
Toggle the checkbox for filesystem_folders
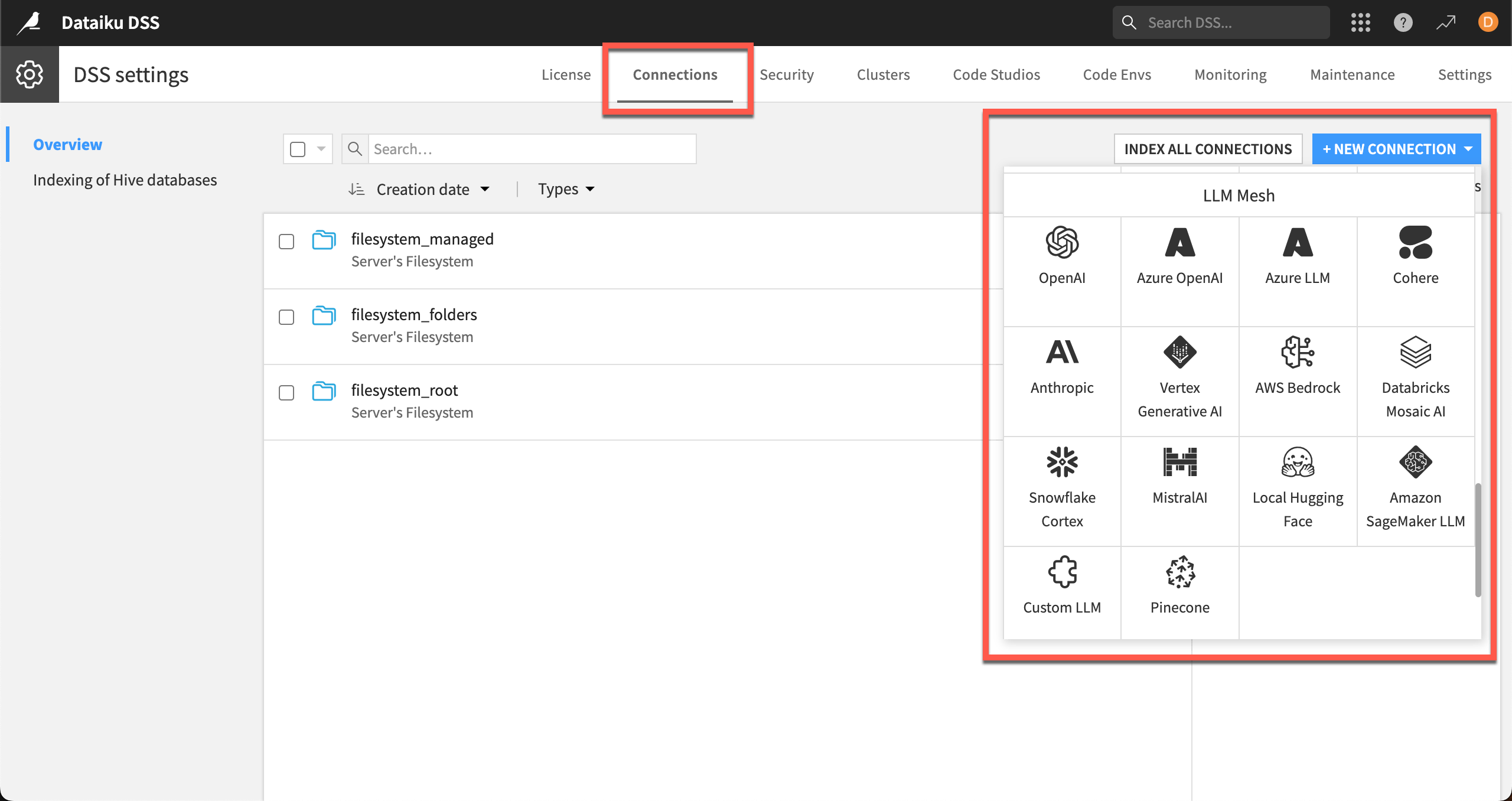(286, 317)
